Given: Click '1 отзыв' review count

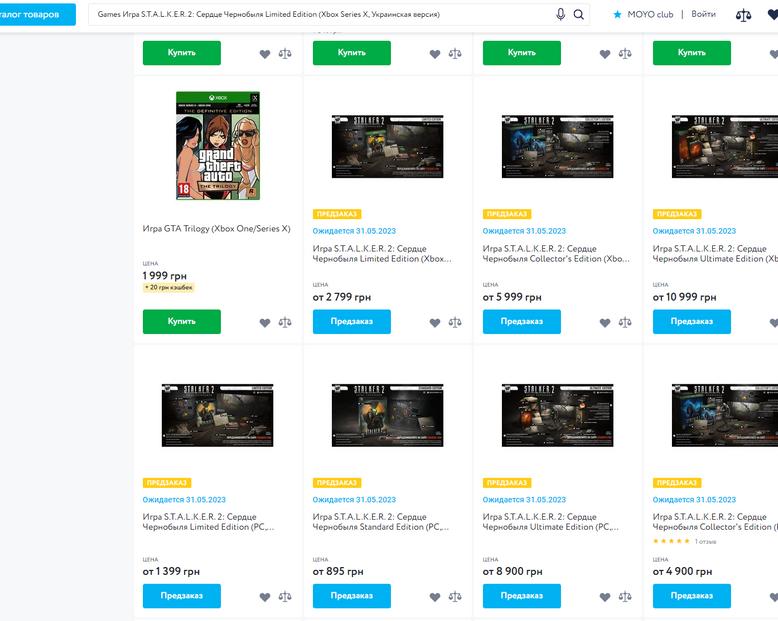Looking at the screenshot, I should (x=706, y=542).
